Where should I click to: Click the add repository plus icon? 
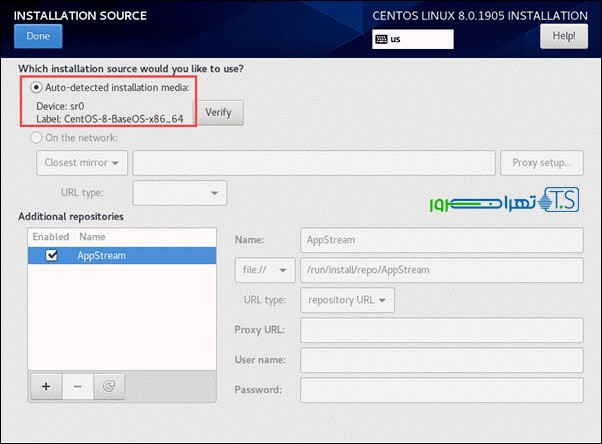tap(46, 386)
